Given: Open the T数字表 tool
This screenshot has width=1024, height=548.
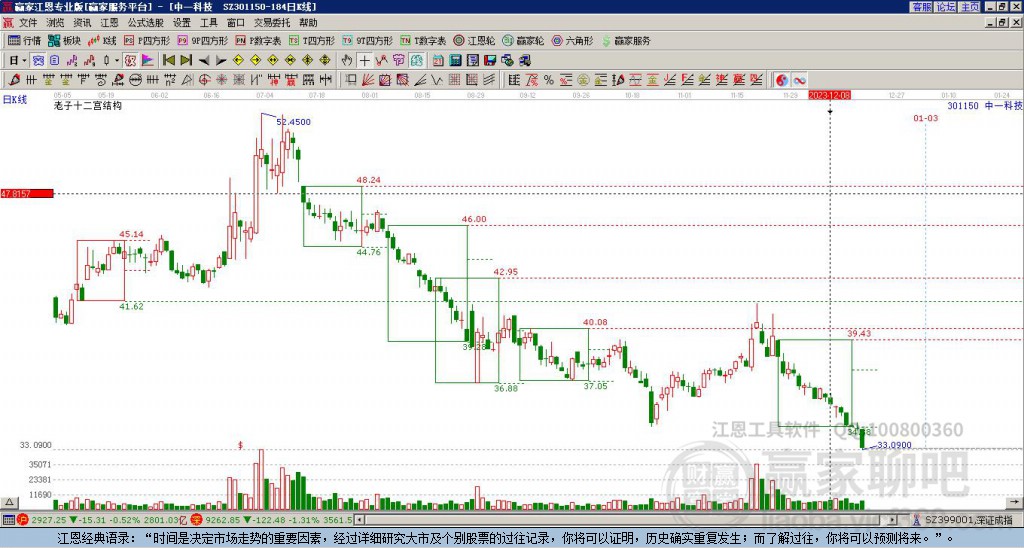Looking at the screenshot, I should pos(423,40).
